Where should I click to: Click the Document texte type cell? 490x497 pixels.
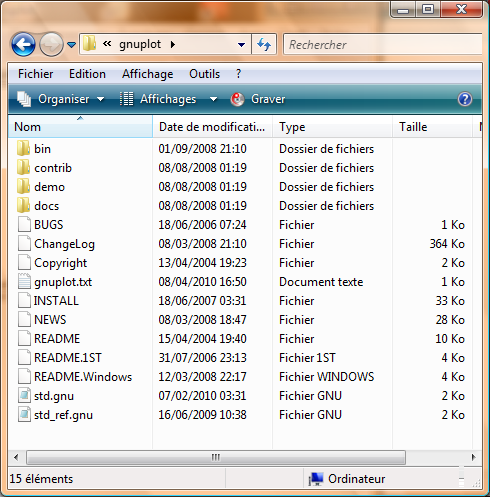pyautogui.click(x=321, y=282)
